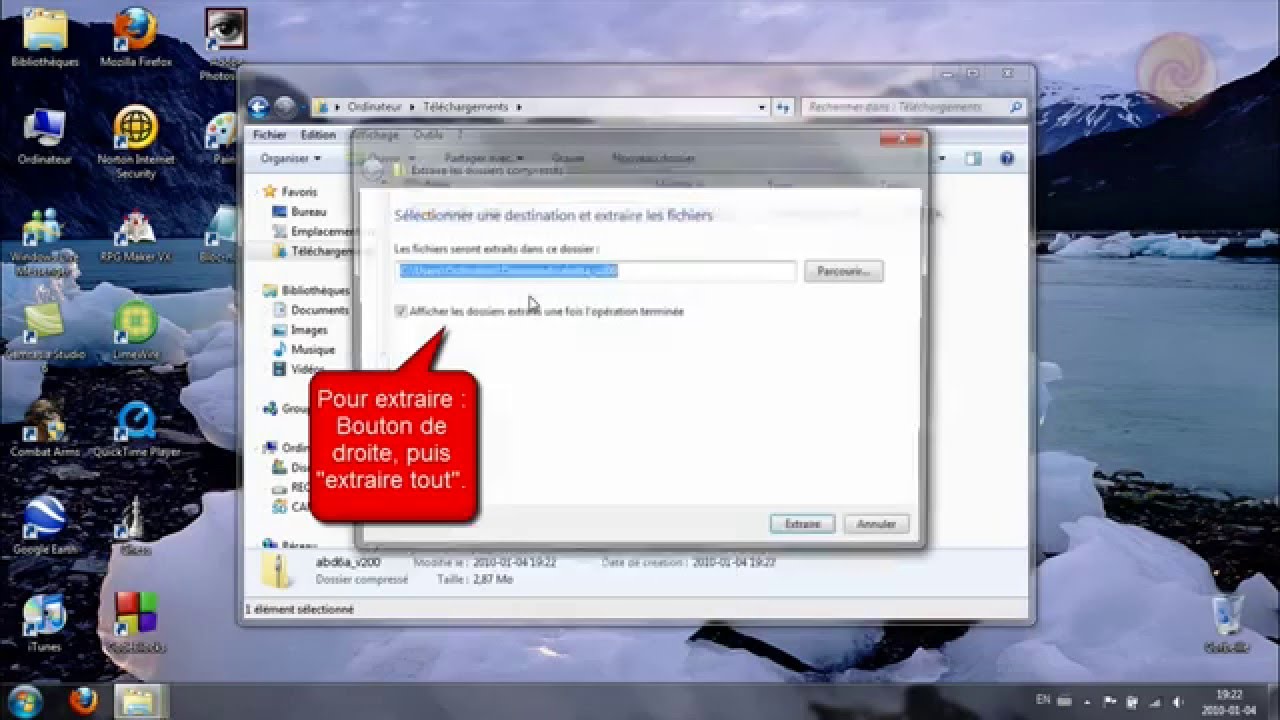
Task: Click the network signal tray icon
Action: [x=1155, y=701]
